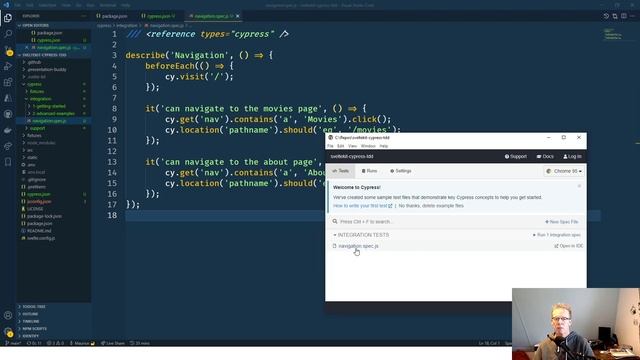Click the code minimap in the editor
Image resolution: width=640 pixels, height=360 pixels.
pyautogui.click(x=614, y=34)
